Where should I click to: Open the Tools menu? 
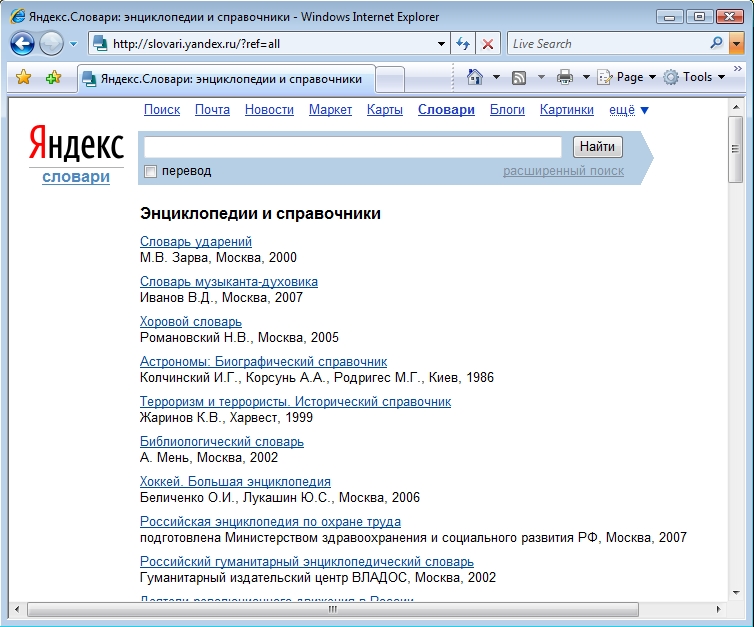coord(694,77)
